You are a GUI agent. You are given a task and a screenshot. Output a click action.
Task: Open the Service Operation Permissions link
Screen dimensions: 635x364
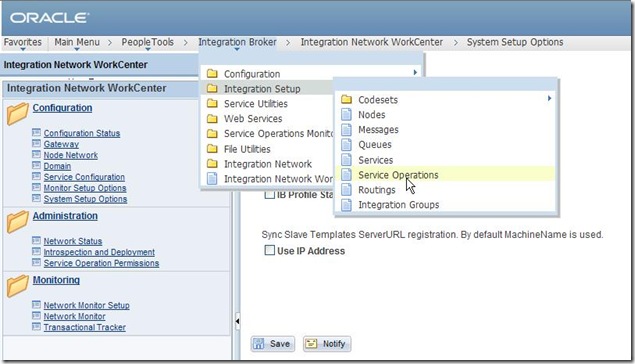point(101,263)
